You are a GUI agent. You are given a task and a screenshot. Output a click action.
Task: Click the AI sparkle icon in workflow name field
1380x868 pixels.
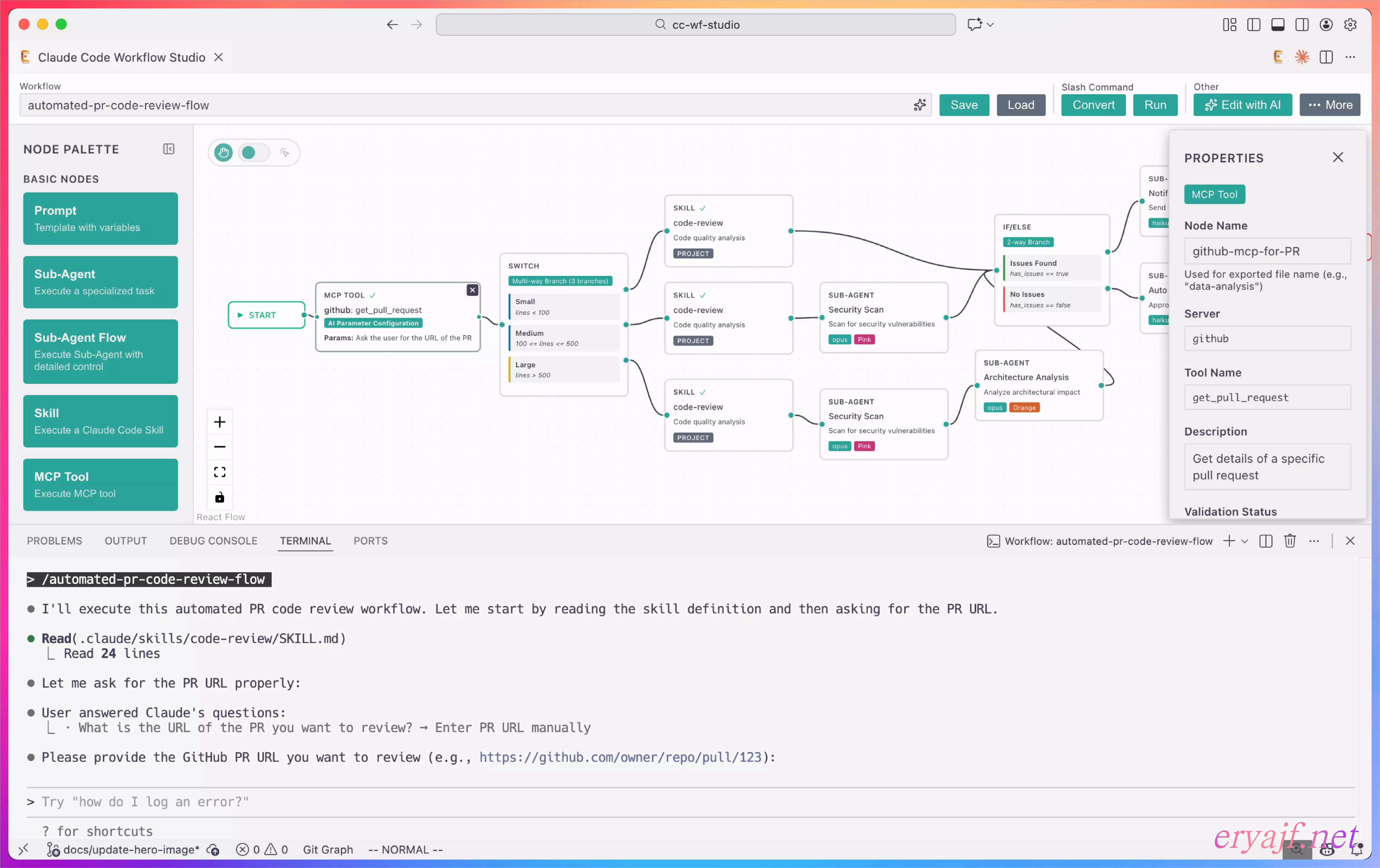[919, 105]
